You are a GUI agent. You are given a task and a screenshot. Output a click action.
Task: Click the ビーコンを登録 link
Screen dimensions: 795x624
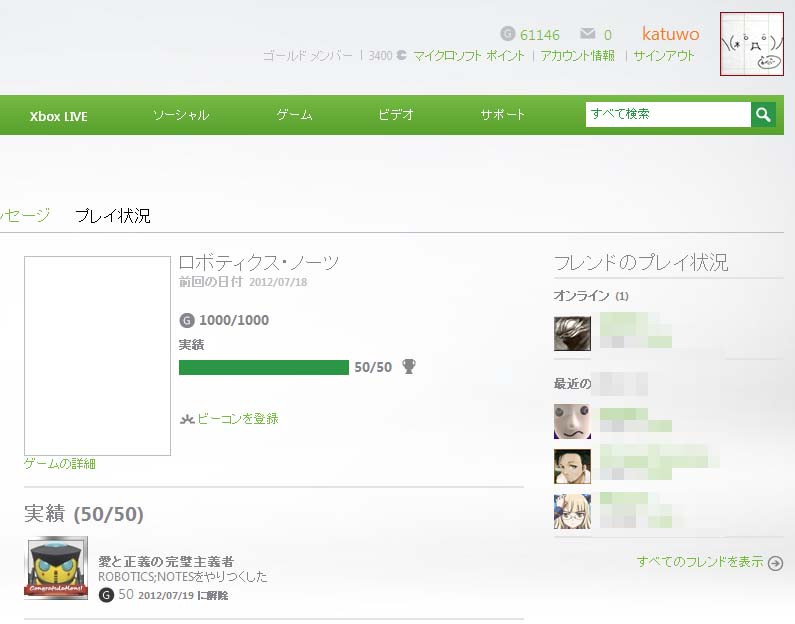[238, 419]
